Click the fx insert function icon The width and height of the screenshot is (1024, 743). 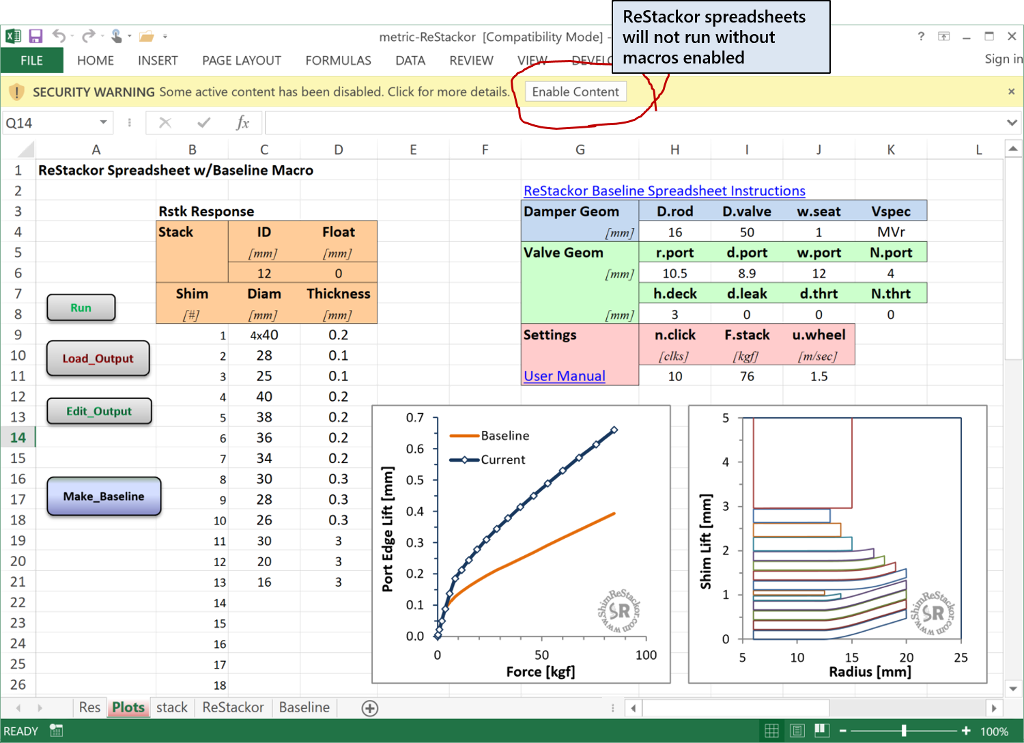(242, 122)
